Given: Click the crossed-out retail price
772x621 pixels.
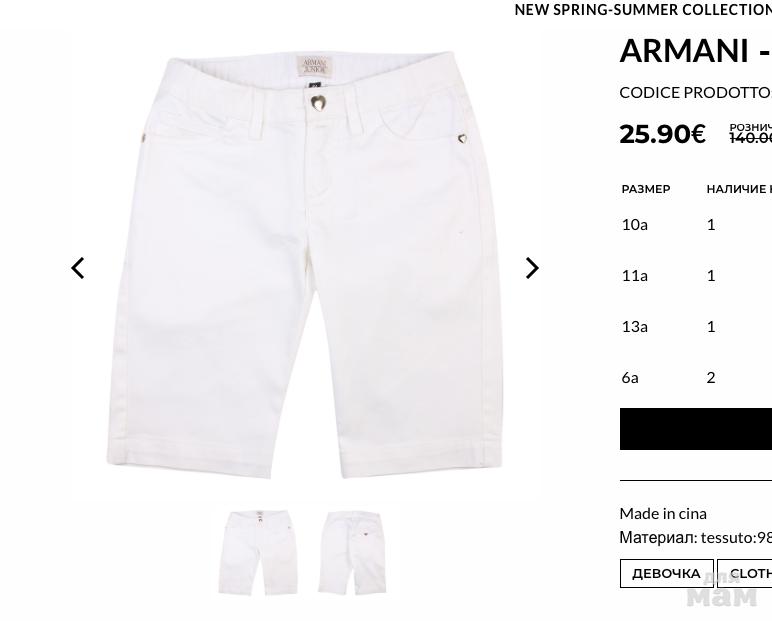Looking at the screenshot, I should [x=750, y=138].
